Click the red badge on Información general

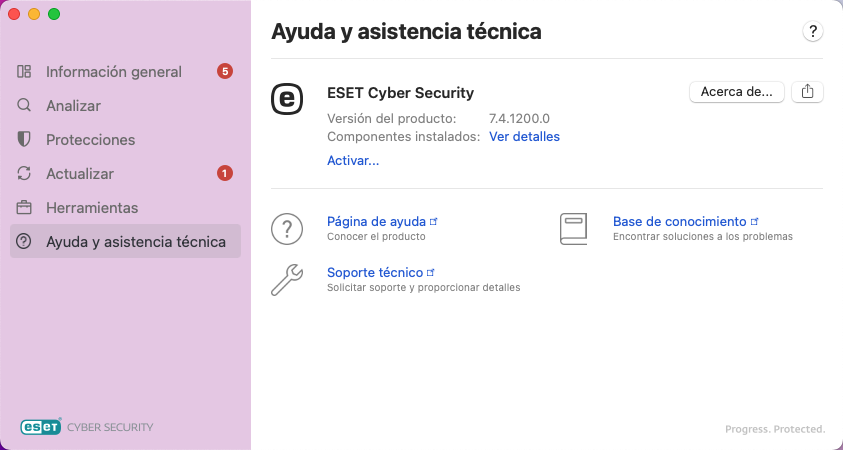tap(225, 72)
